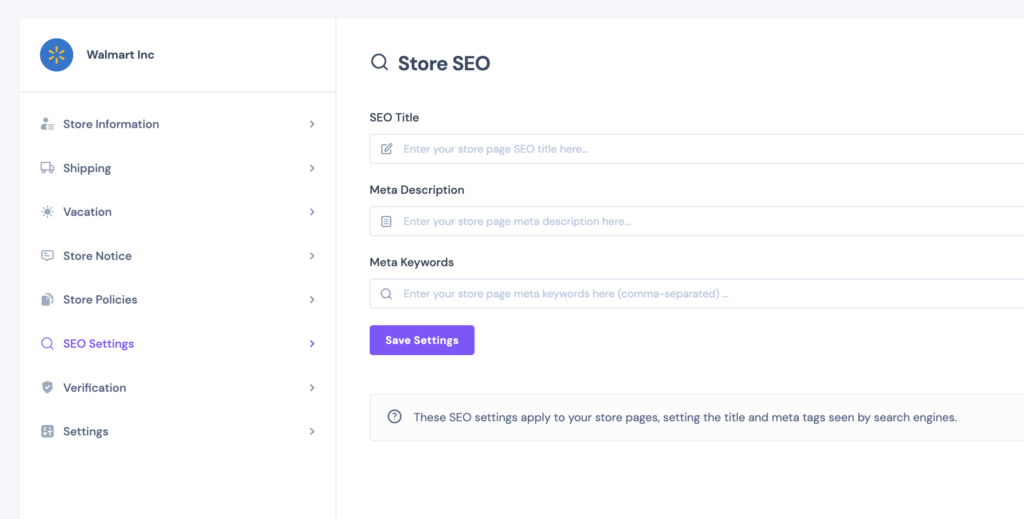Save Settings using the purple button

pos(422,340)
